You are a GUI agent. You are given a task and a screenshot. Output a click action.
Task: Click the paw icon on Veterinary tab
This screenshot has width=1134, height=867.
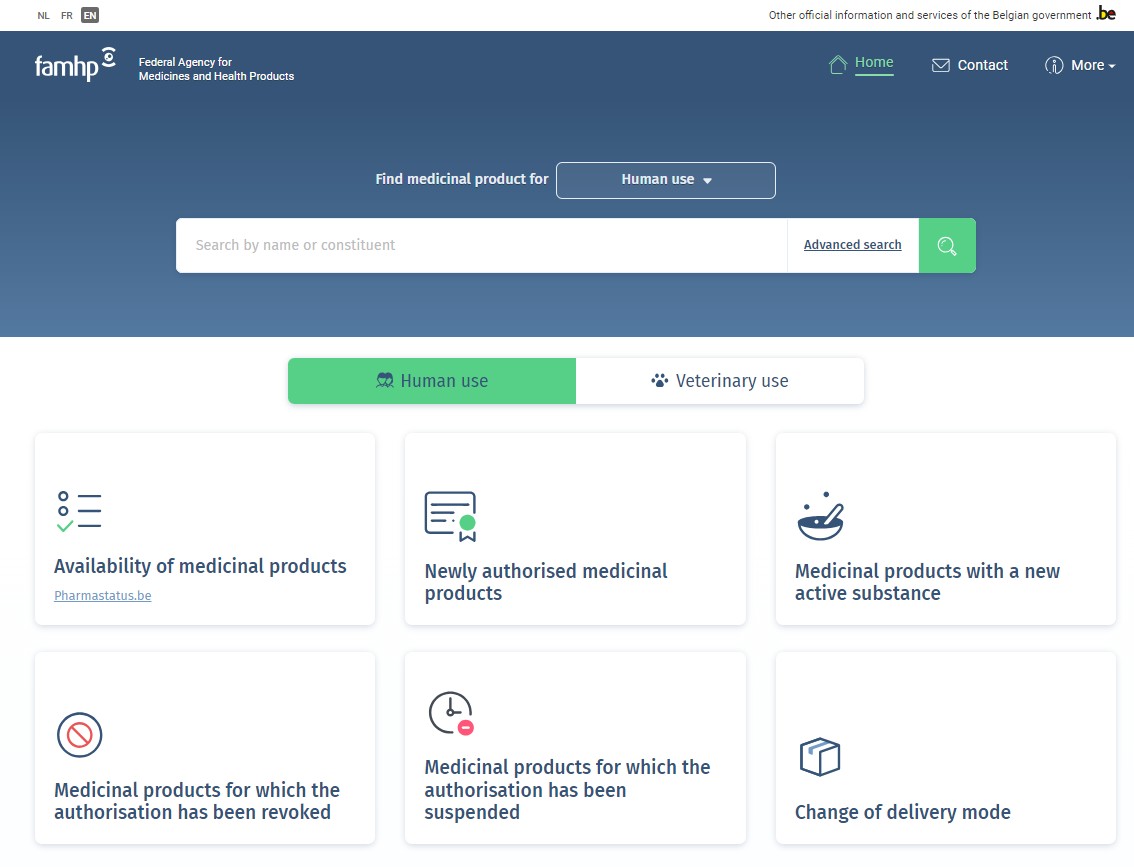point(660,380)
